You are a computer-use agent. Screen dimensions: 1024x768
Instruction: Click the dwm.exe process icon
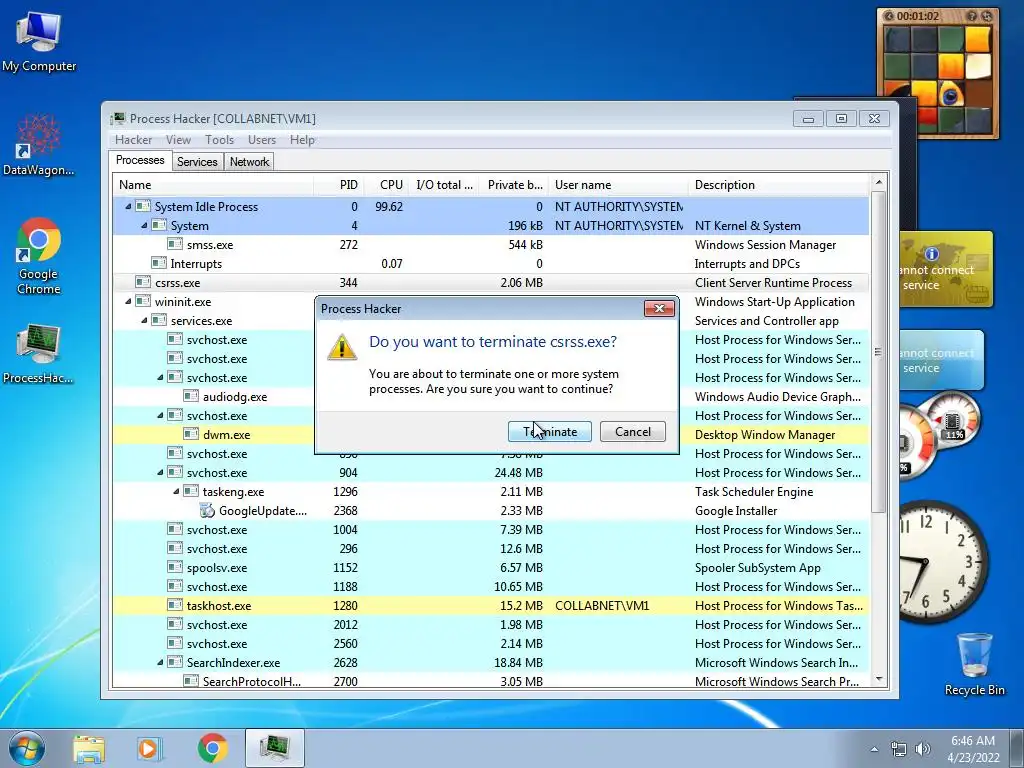pos(191,434)
